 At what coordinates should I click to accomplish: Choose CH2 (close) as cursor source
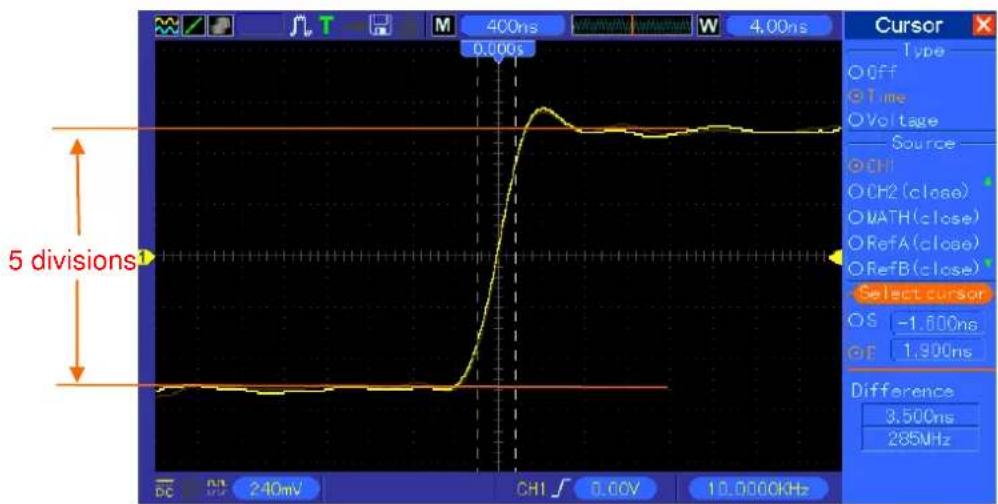pyautogui.click(x=908, y=190)
